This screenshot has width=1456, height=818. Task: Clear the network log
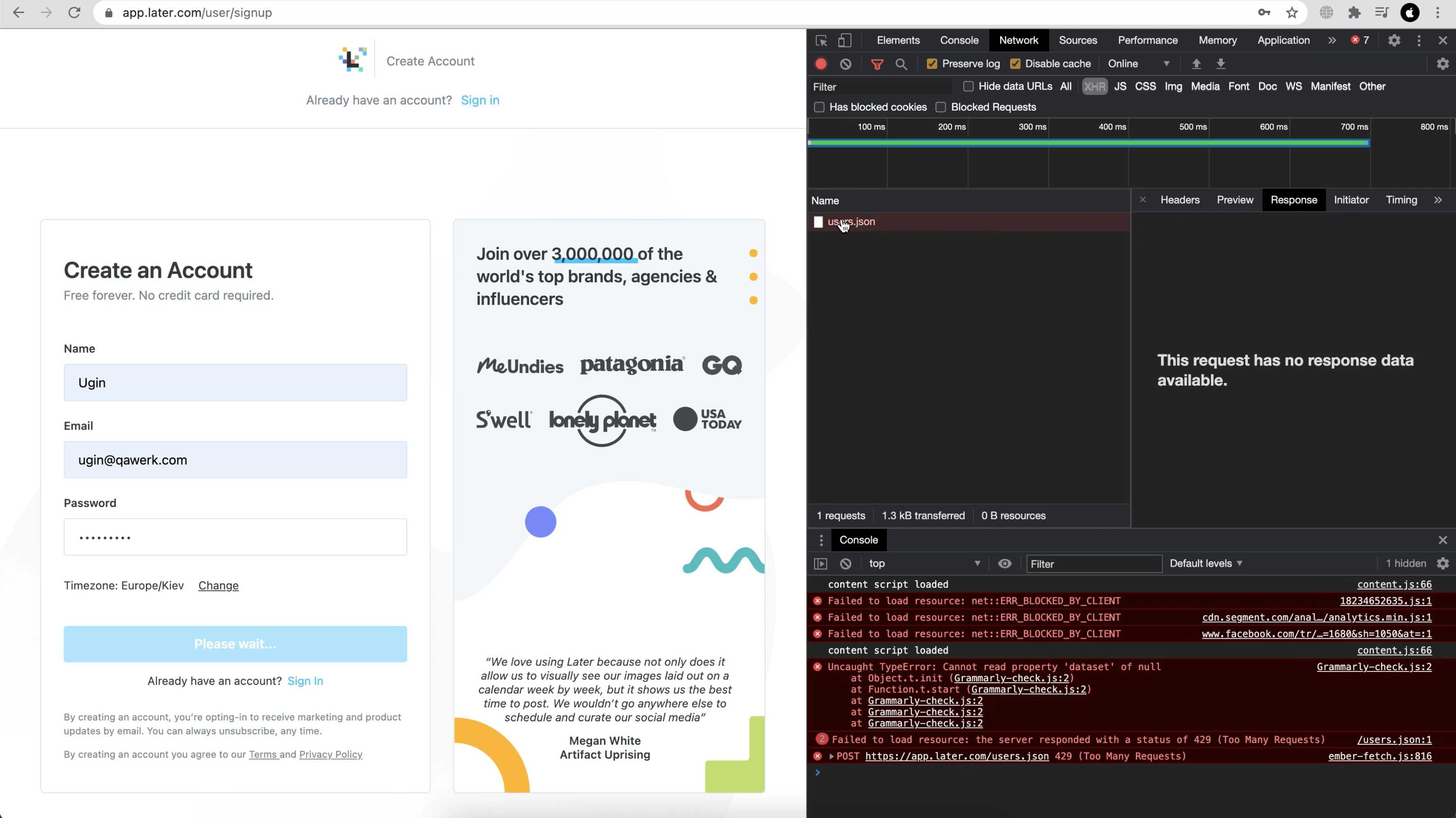tap(846, 64)
